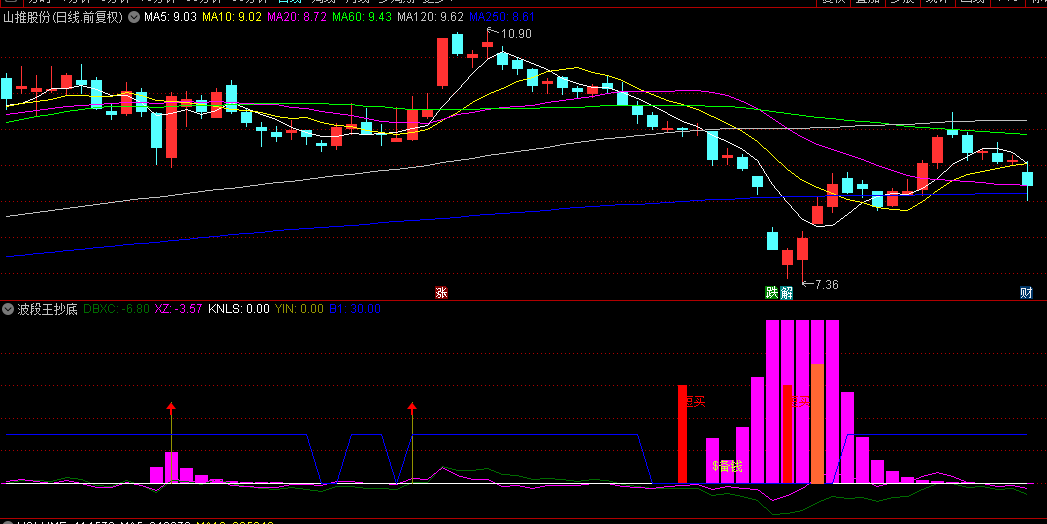This screenshot has height=524, width=1047.
Task: Click the green 跌 marker icon
Action: point(771,292)
